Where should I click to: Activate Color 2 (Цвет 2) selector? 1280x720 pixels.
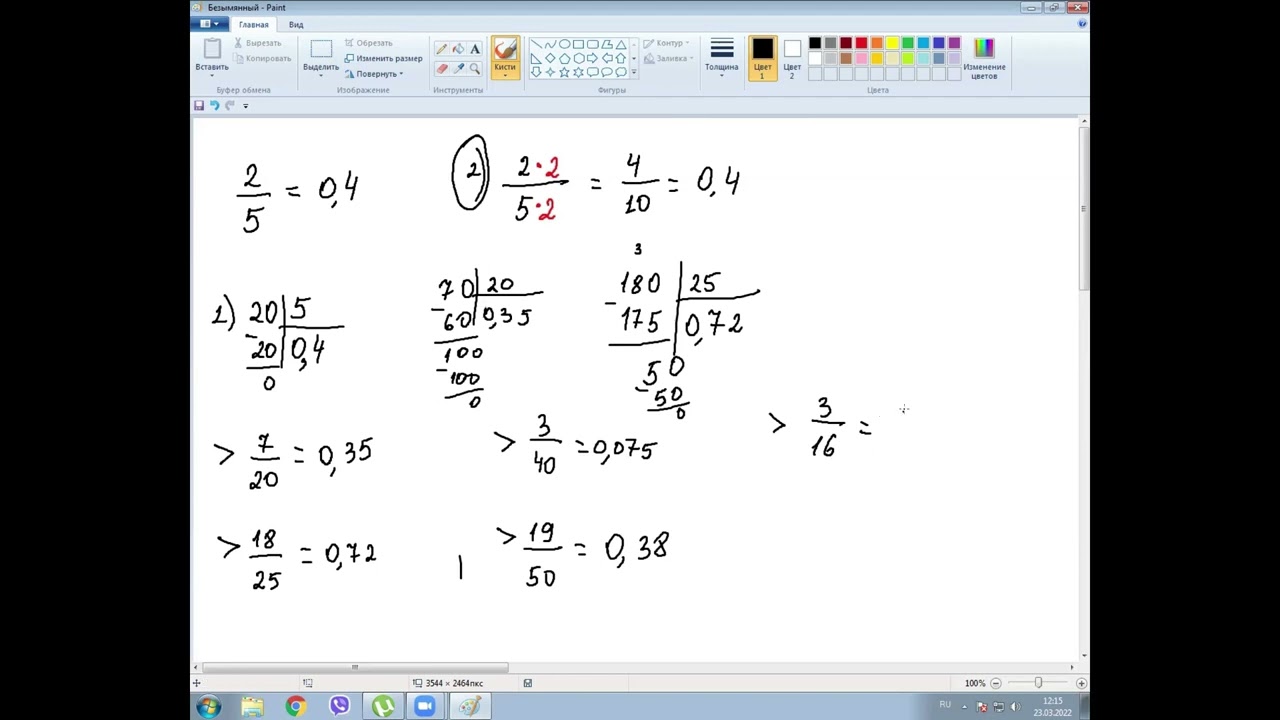point(792,58)
